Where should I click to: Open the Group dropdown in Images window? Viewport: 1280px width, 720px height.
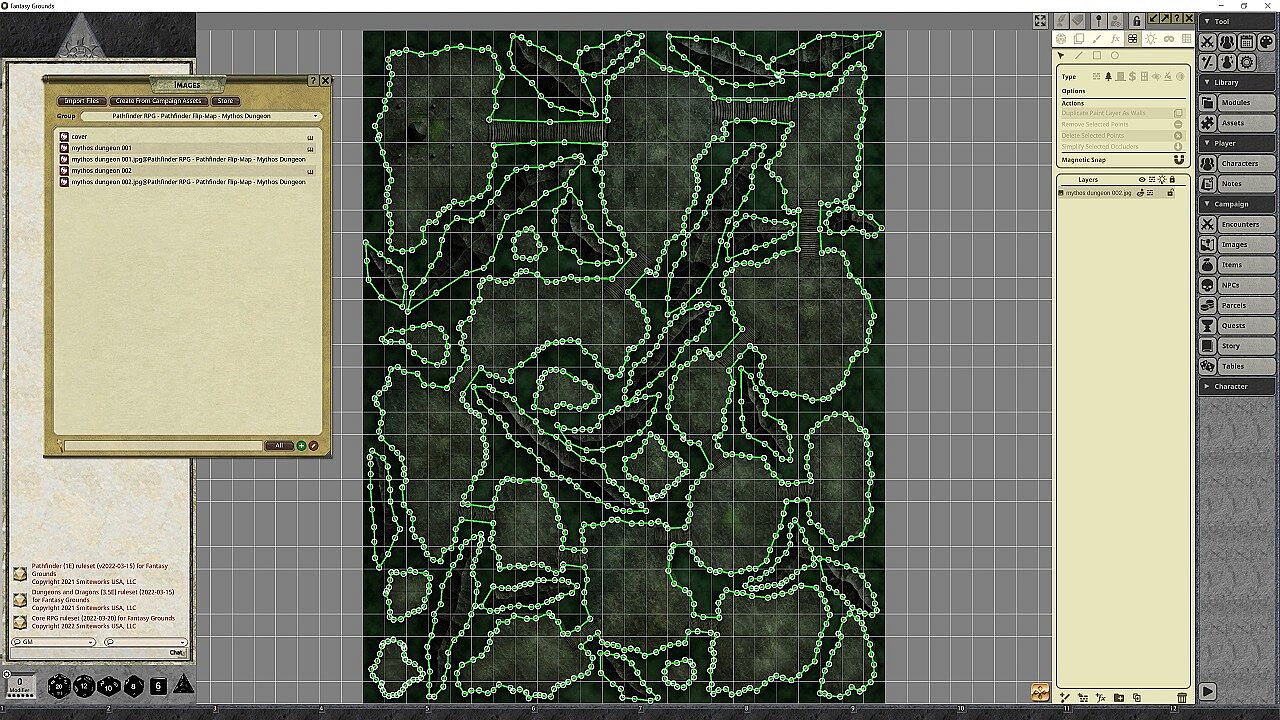tap(201, 116)
